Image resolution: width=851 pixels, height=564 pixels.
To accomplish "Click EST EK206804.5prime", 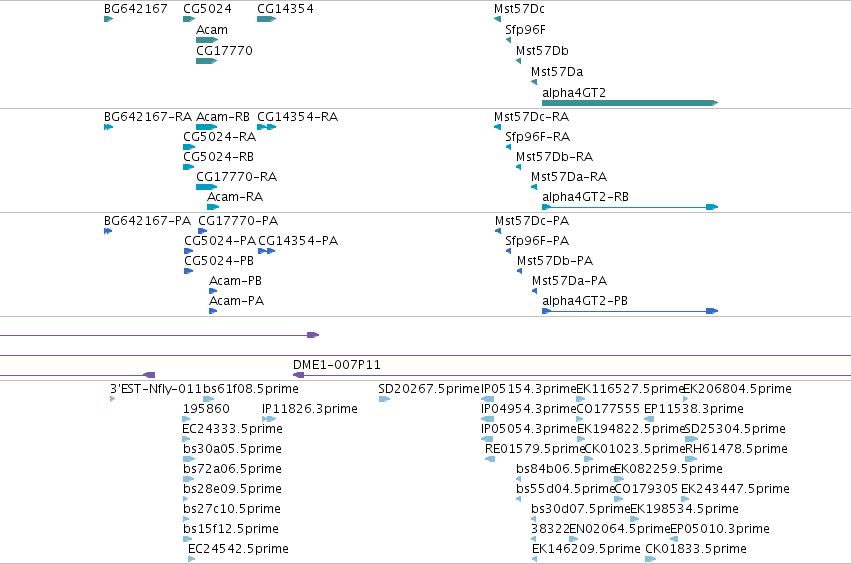I will pyautogui.click(x=737, y=389).
